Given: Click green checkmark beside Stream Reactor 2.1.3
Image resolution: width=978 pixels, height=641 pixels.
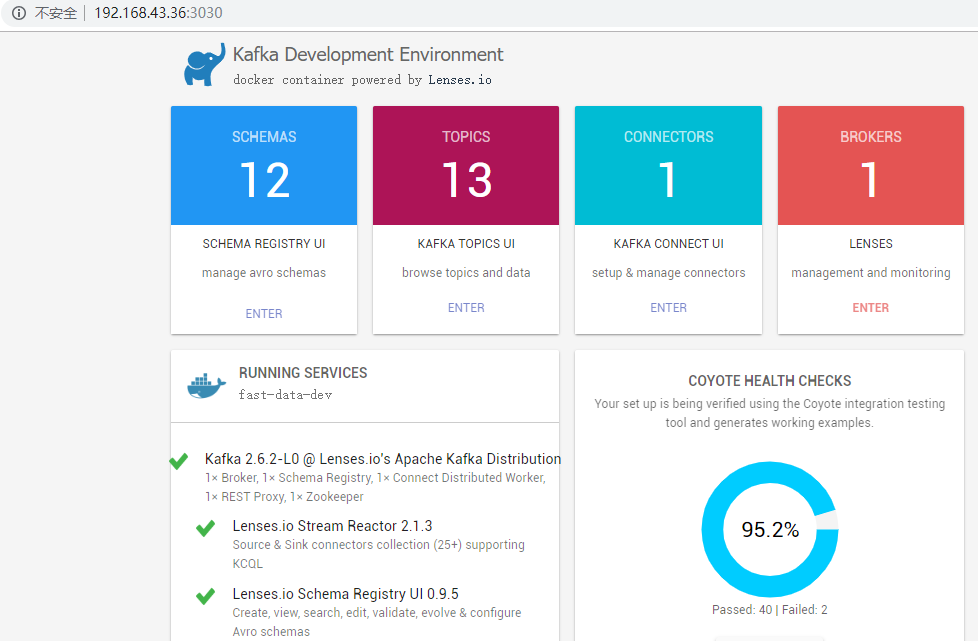Looking at the screenshot, I should pyautogui.click(x=205, y=528).
